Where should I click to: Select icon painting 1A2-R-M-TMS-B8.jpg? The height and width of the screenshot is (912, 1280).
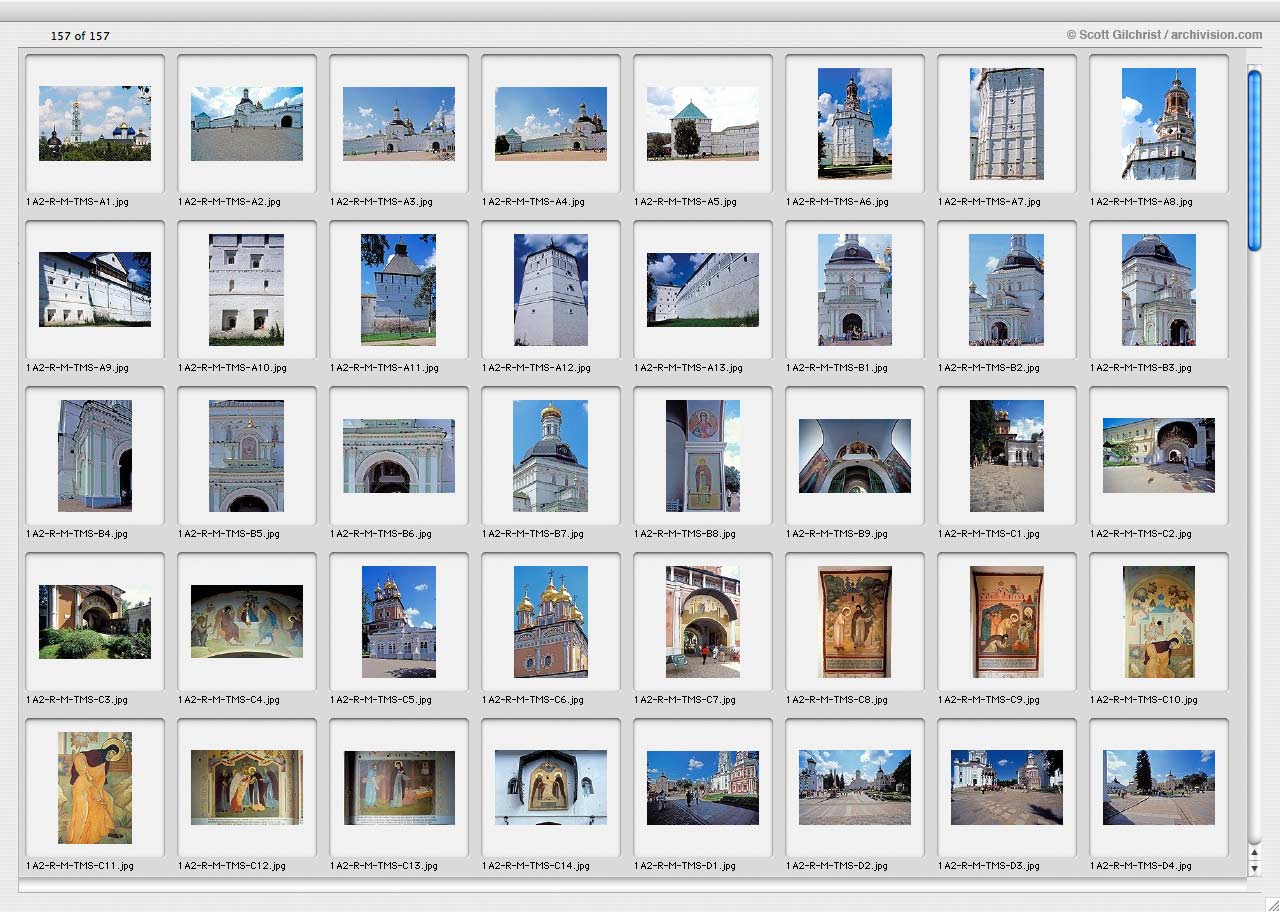pyautogui.click(x=703, y=456)
